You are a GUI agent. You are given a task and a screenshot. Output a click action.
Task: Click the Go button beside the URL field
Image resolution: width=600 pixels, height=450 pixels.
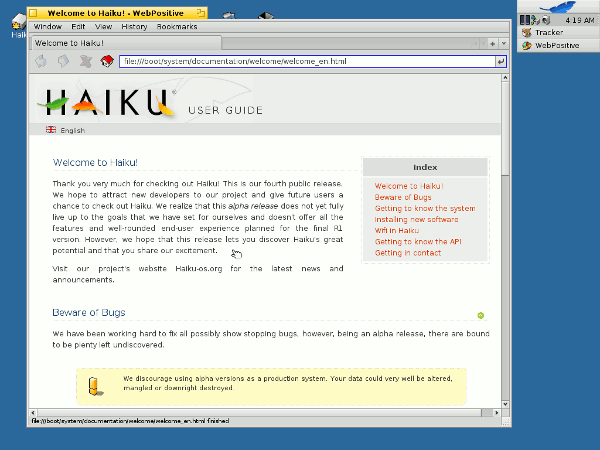click(x=500, y=61)
